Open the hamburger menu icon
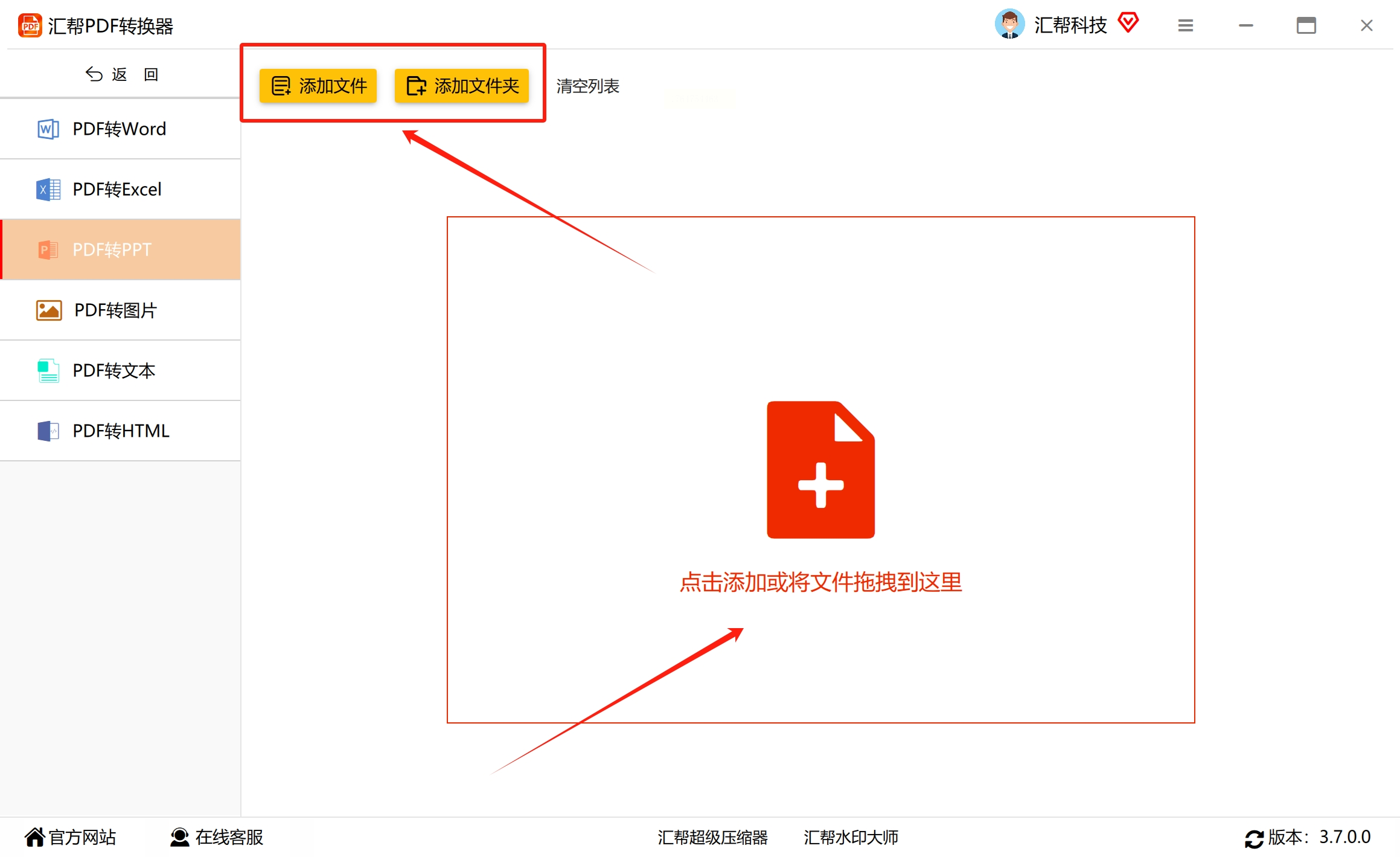Image resolution: width=1400 pixels, height=857 pixels. pyautogui.click(x=1185, y=25)
